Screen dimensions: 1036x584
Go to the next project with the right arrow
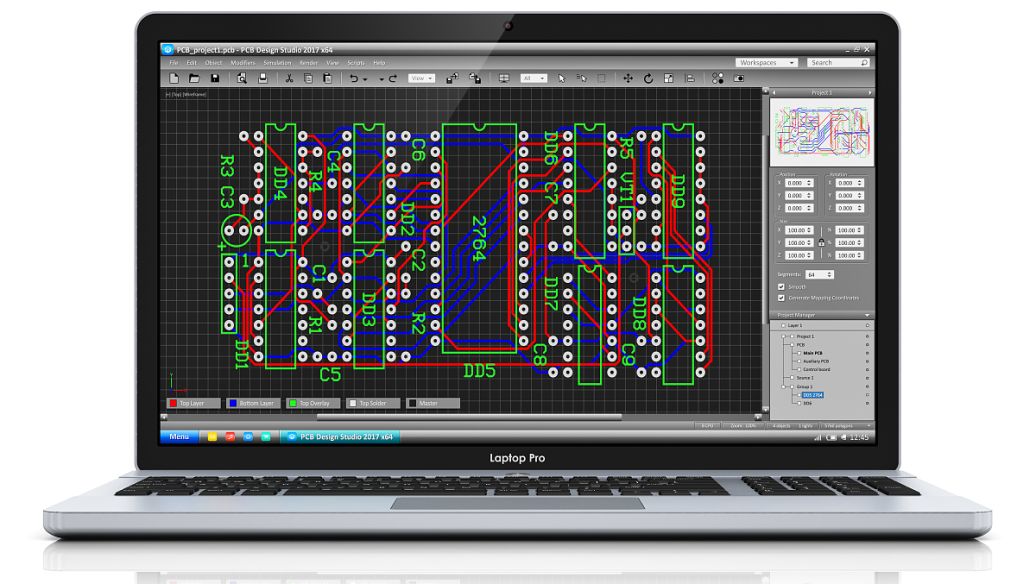click(870, 93)
